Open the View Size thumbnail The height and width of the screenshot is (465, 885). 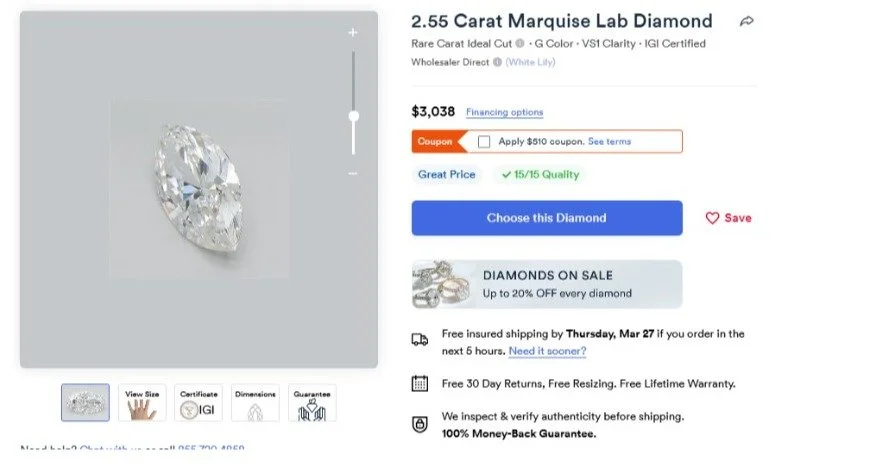coord(142,403)
